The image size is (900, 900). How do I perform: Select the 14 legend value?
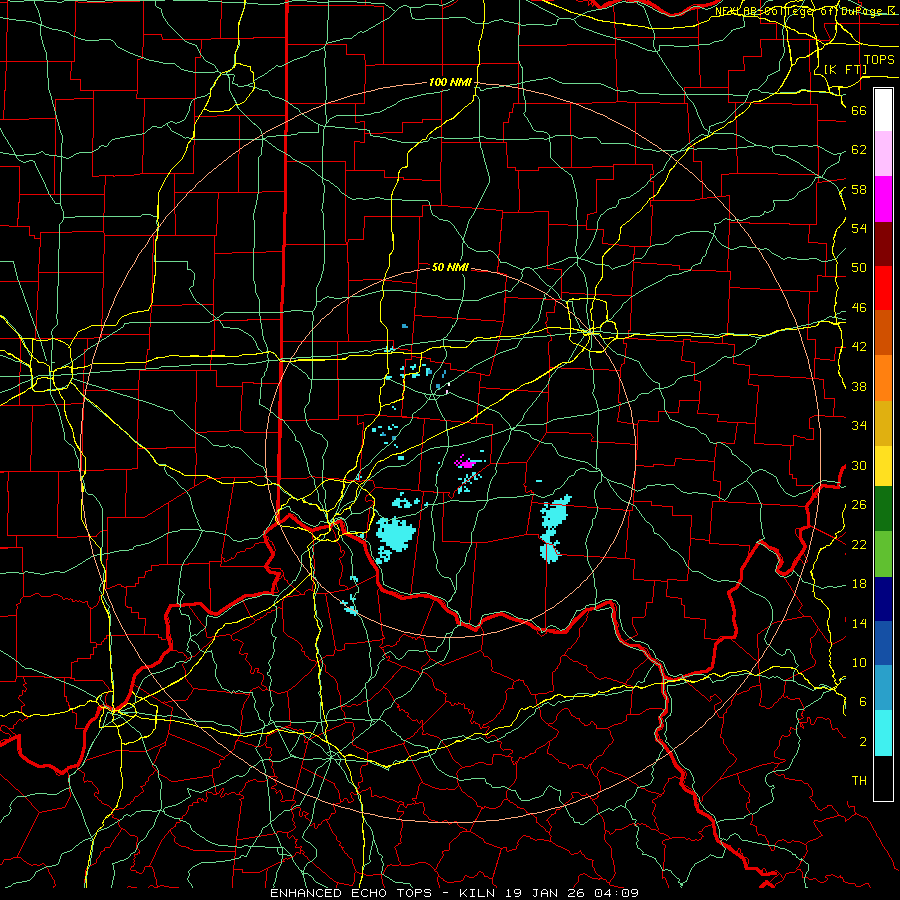click(859, 623)
